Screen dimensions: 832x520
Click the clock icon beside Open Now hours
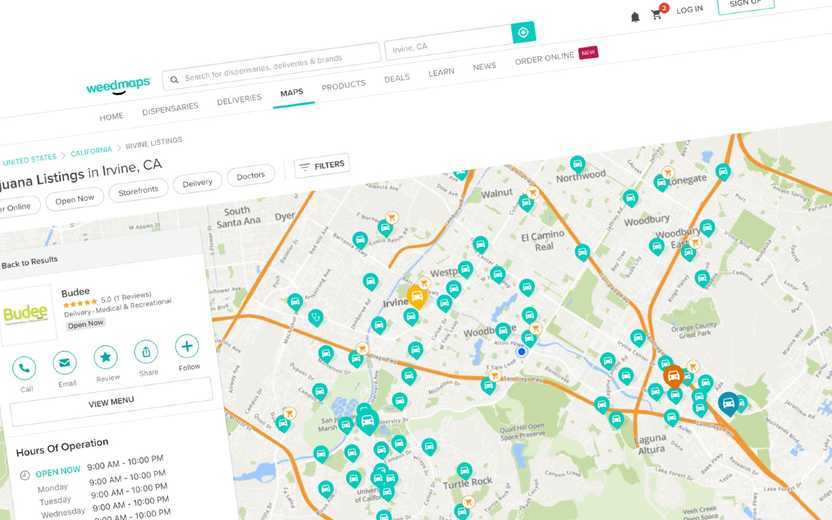point(24,475)
